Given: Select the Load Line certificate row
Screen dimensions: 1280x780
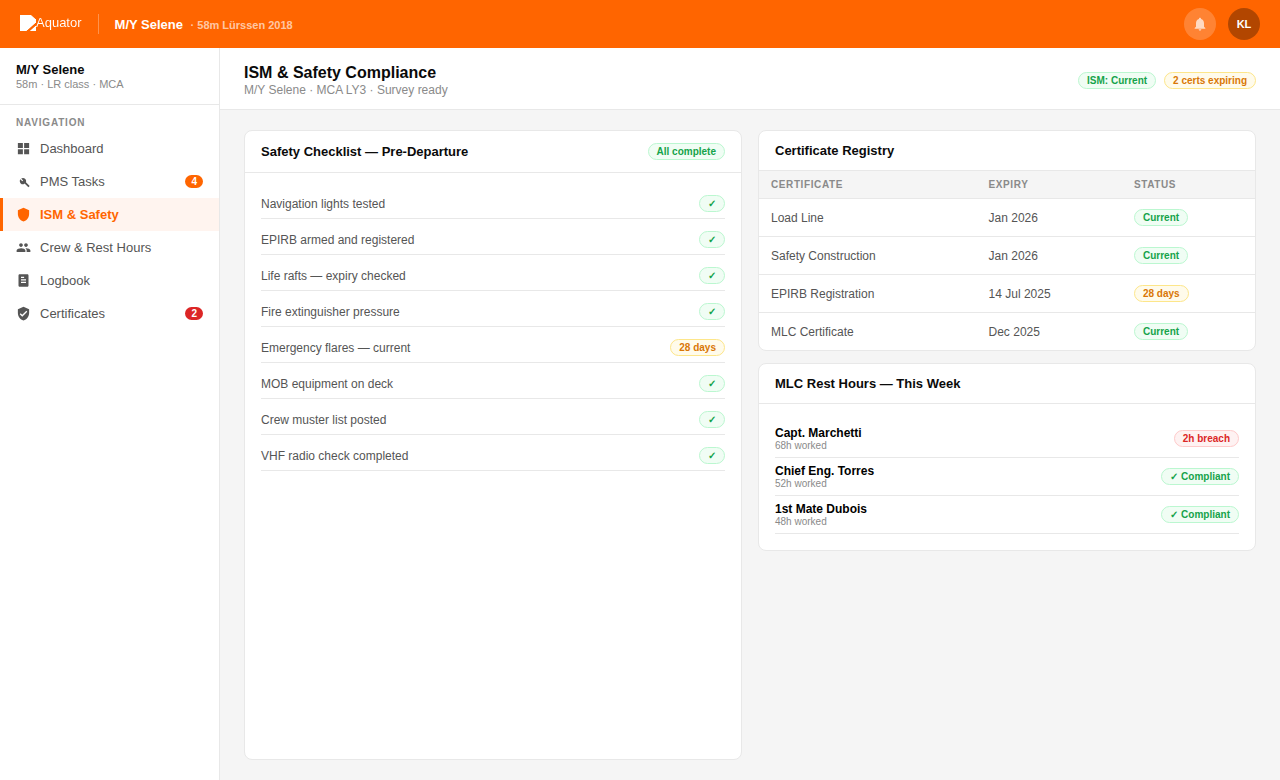Looking at the screenshot, I should pyautogui.click(x=1007, y=218).
